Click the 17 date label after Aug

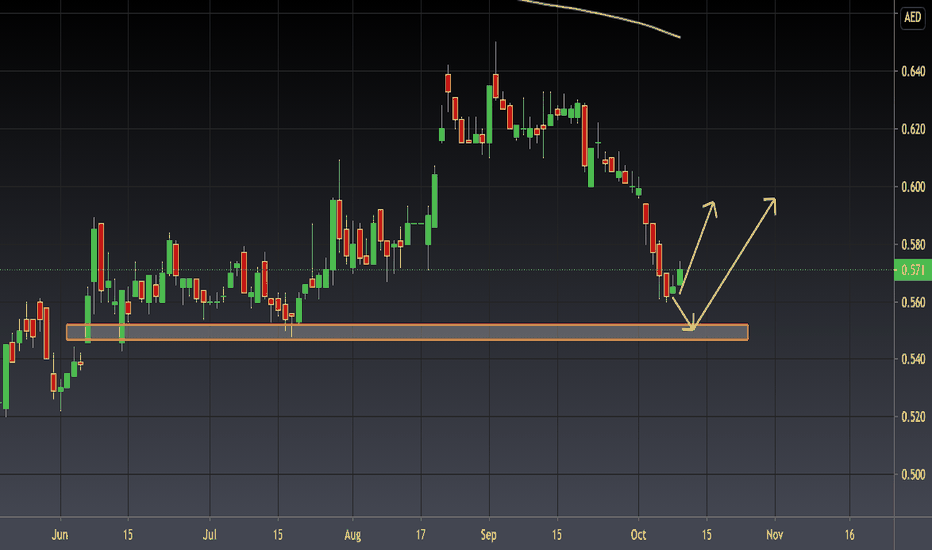coord(421,535)
